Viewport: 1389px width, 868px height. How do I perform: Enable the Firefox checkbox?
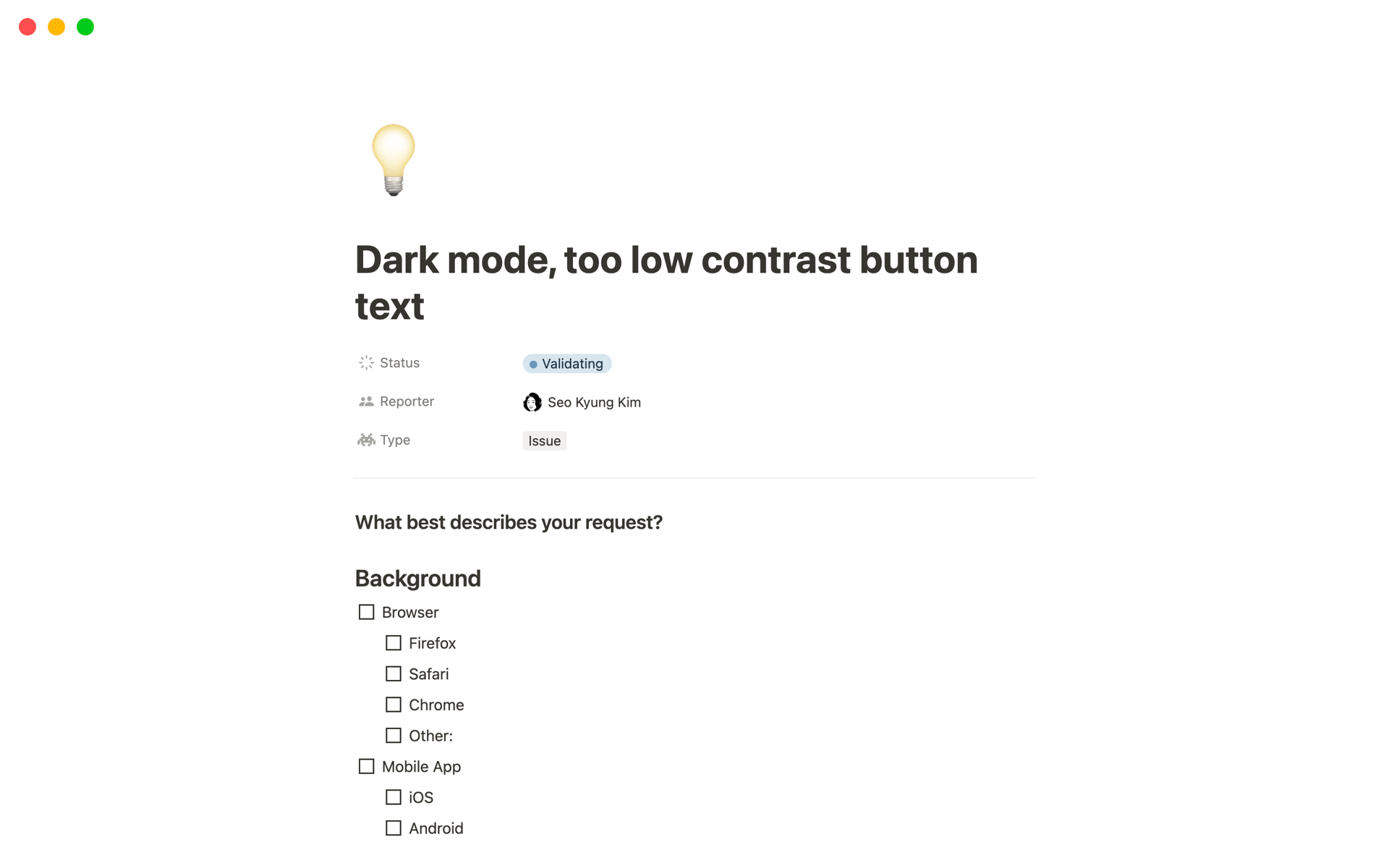[x=394, y=643]
